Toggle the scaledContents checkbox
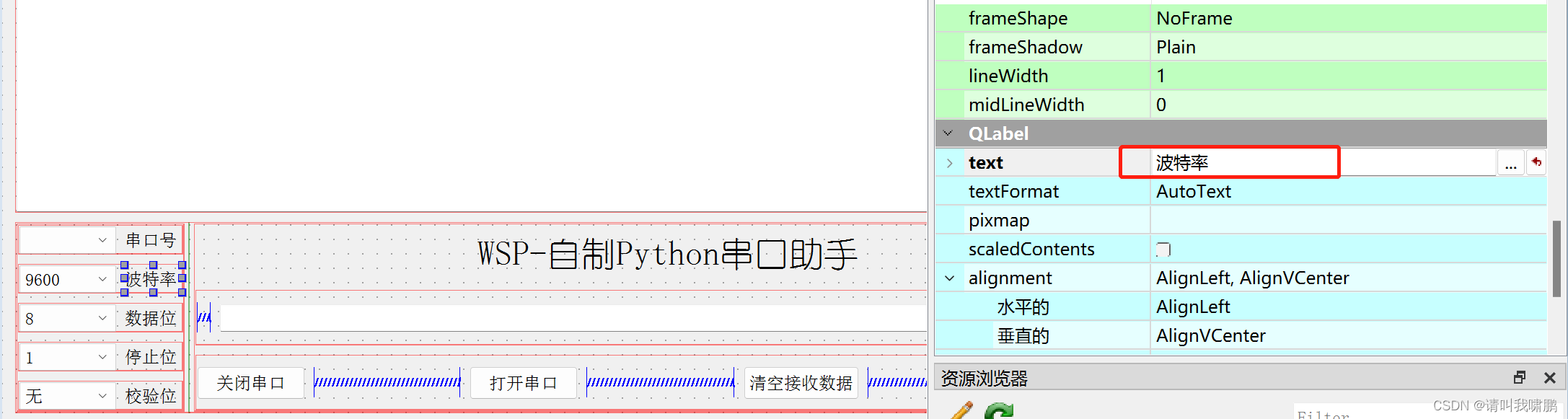1568x419 pixels. click(1163, 250)
